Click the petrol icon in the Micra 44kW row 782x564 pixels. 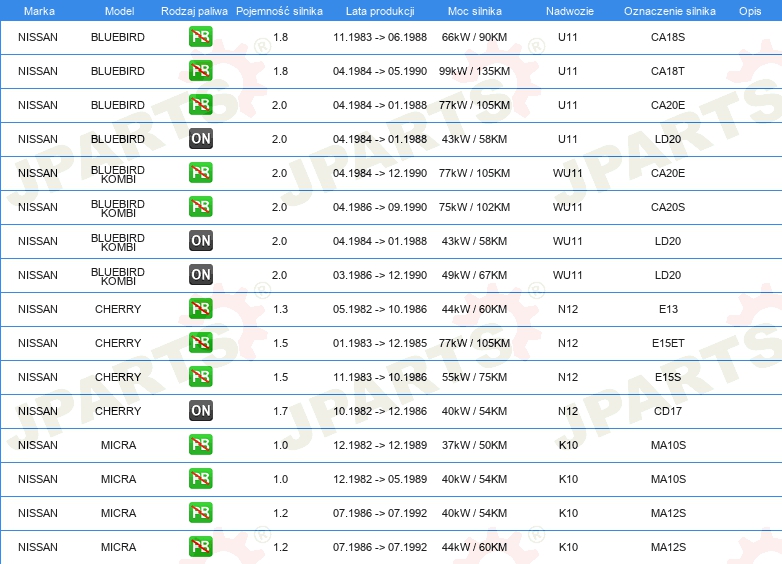(200, 547)
